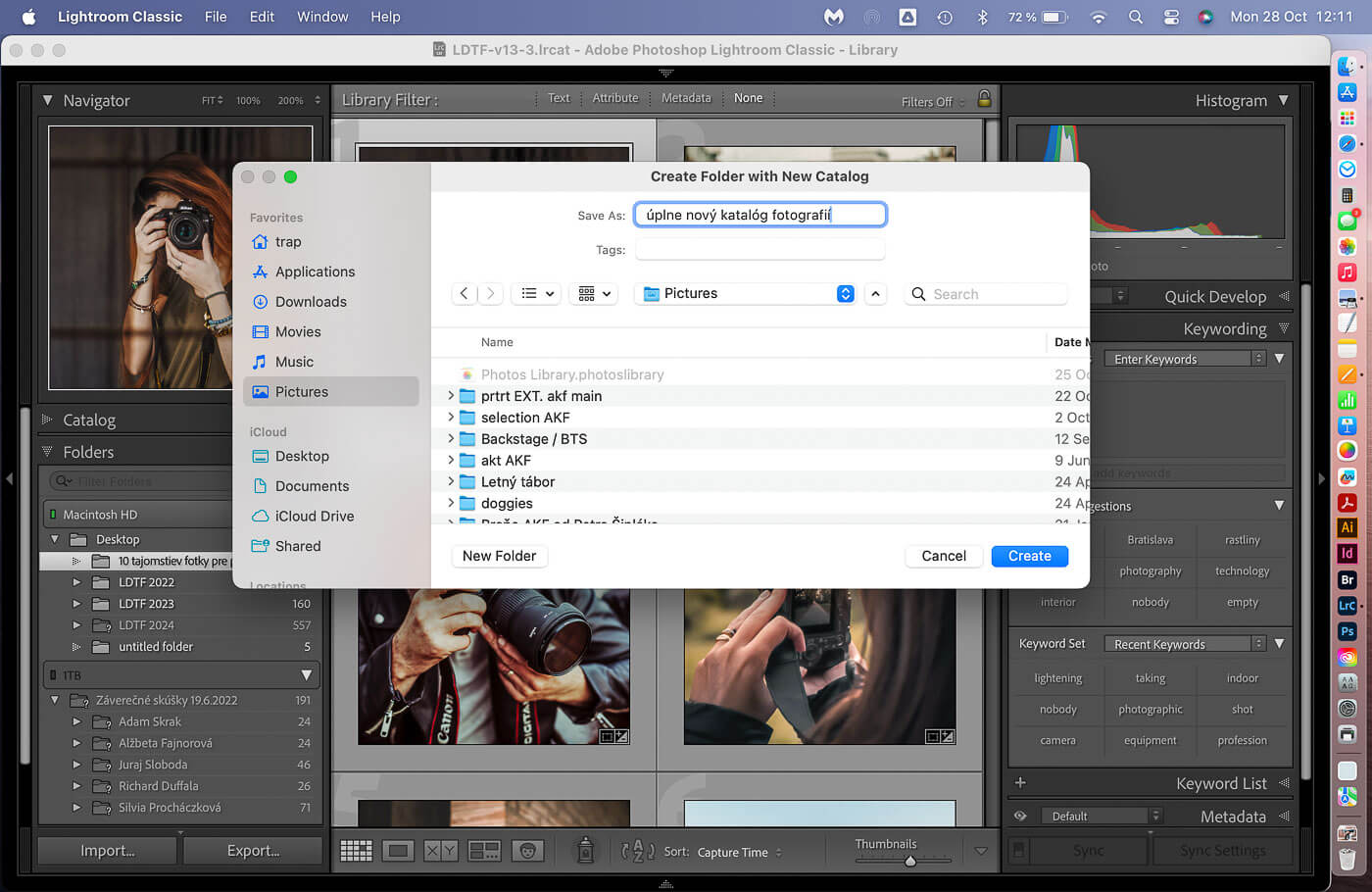The width and height of the screenshot is (1372, 892).
Task: Open the Window menu
Action: coord(322,17)
